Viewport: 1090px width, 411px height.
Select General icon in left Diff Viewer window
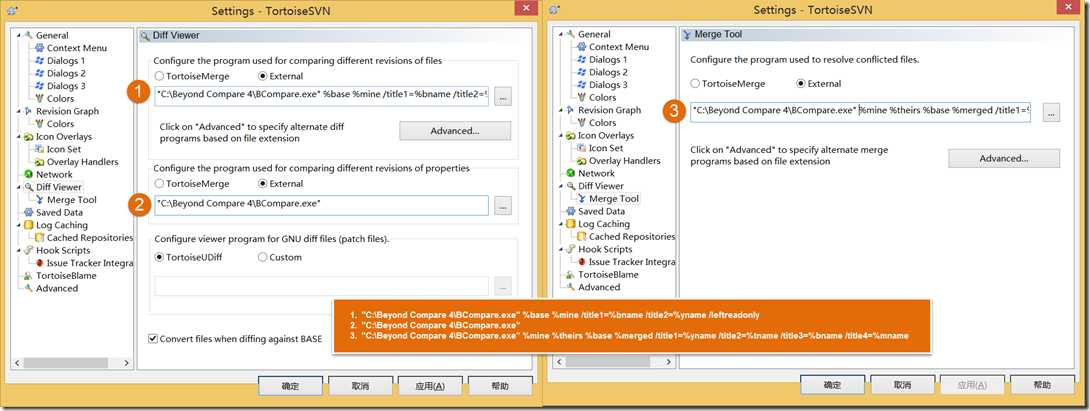[x=29, y=35]
